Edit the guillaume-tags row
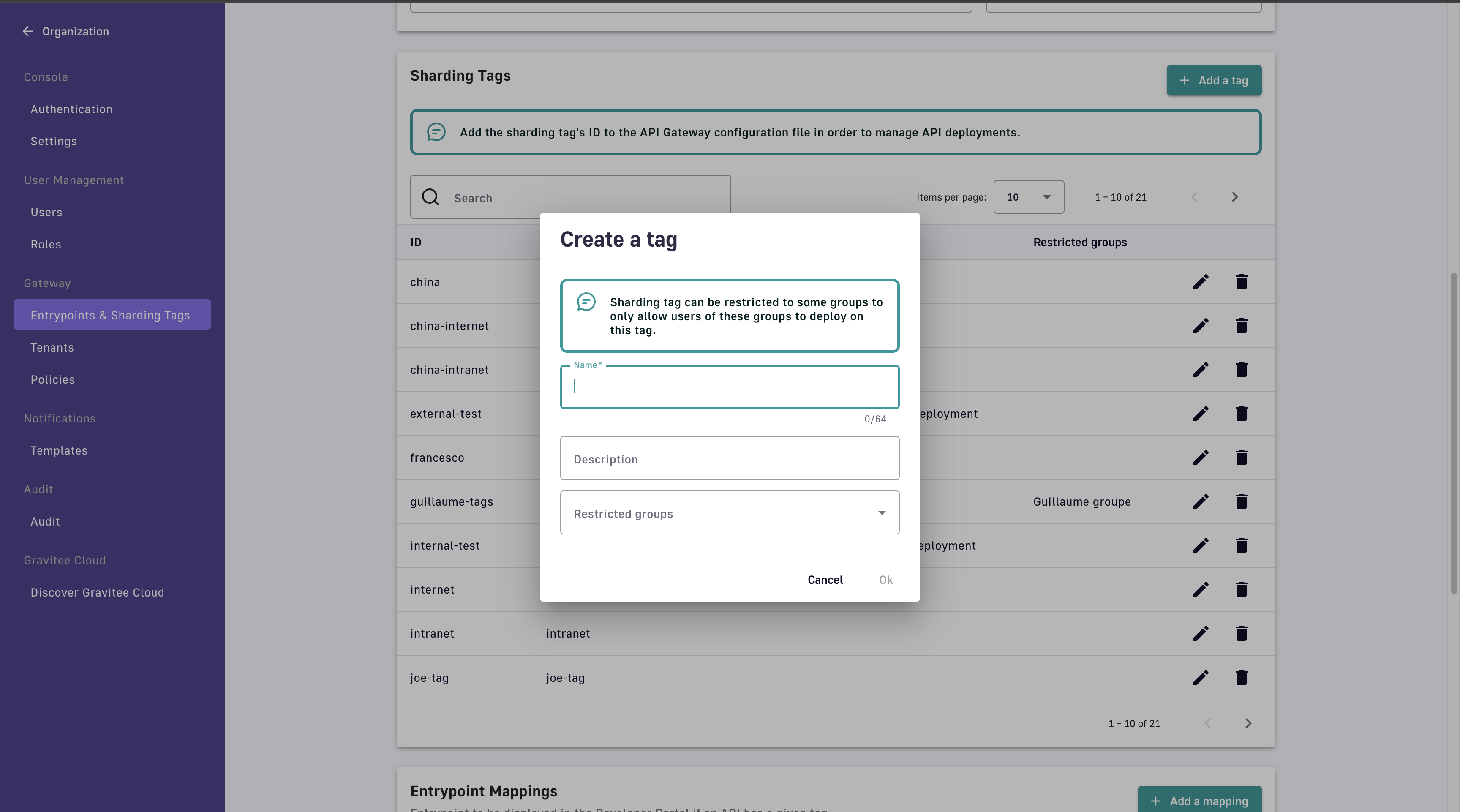The height and width of the screenshot is (812, 1460). click(1201, 501)
